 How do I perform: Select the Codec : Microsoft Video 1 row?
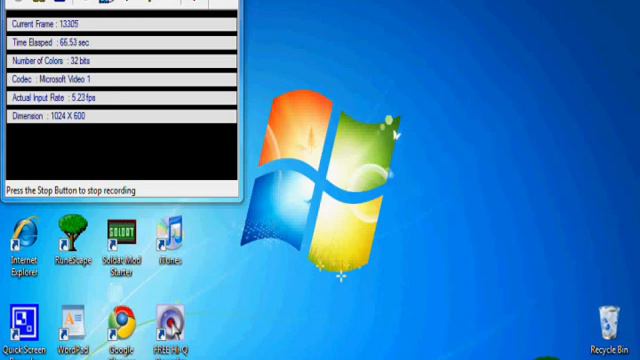tap(121, 79)
